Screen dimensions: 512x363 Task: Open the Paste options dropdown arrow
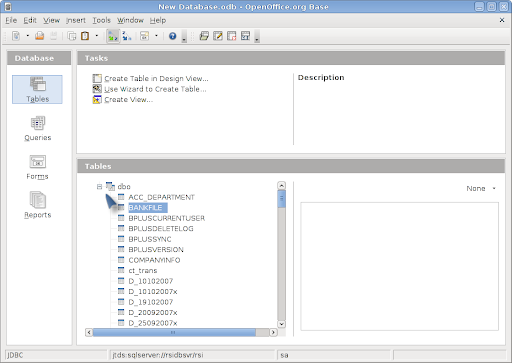click(x=97, y=36)
